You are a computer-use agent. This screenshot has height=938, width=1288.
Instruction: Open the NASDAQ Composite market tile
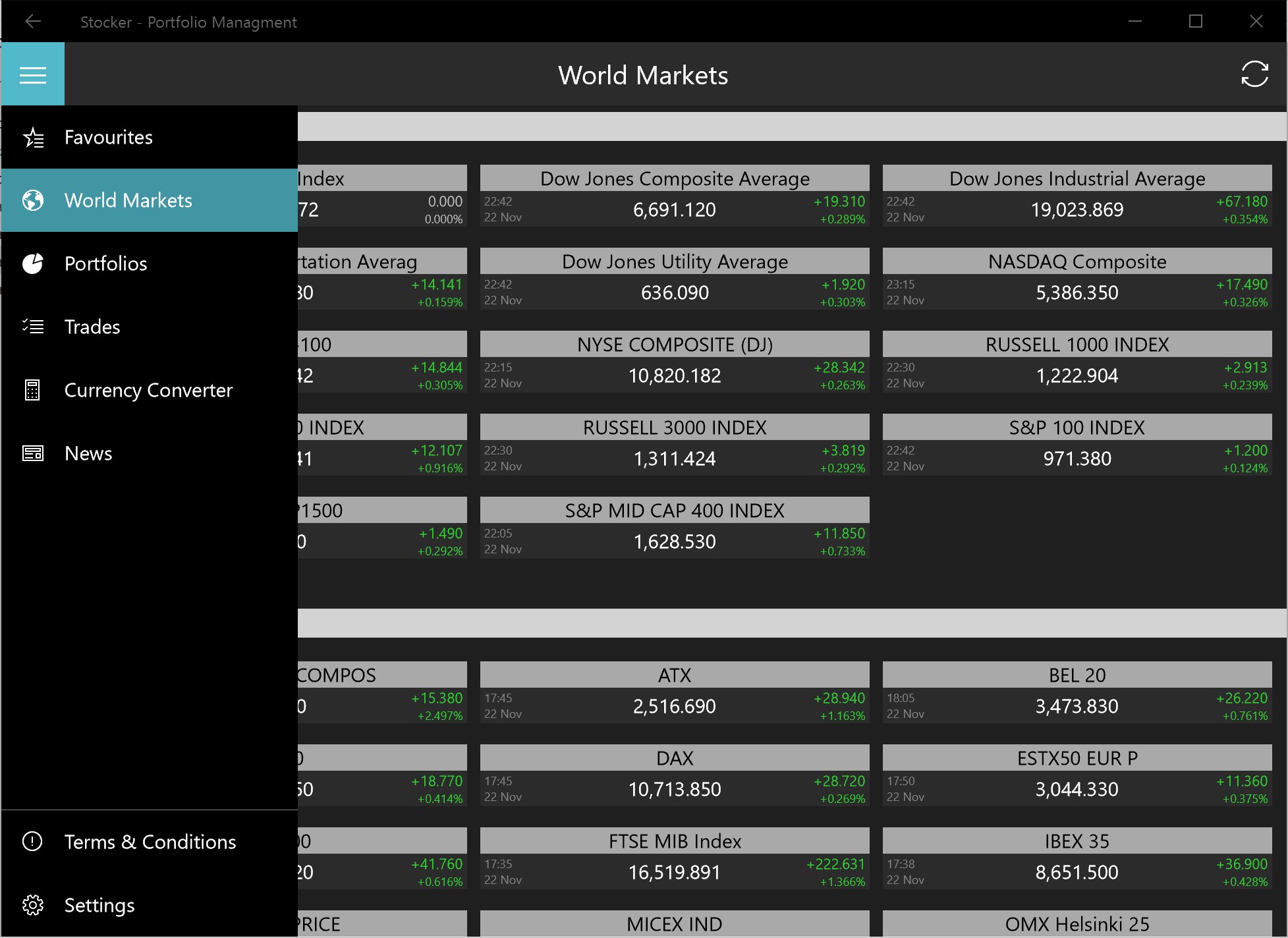point(1077,280)
